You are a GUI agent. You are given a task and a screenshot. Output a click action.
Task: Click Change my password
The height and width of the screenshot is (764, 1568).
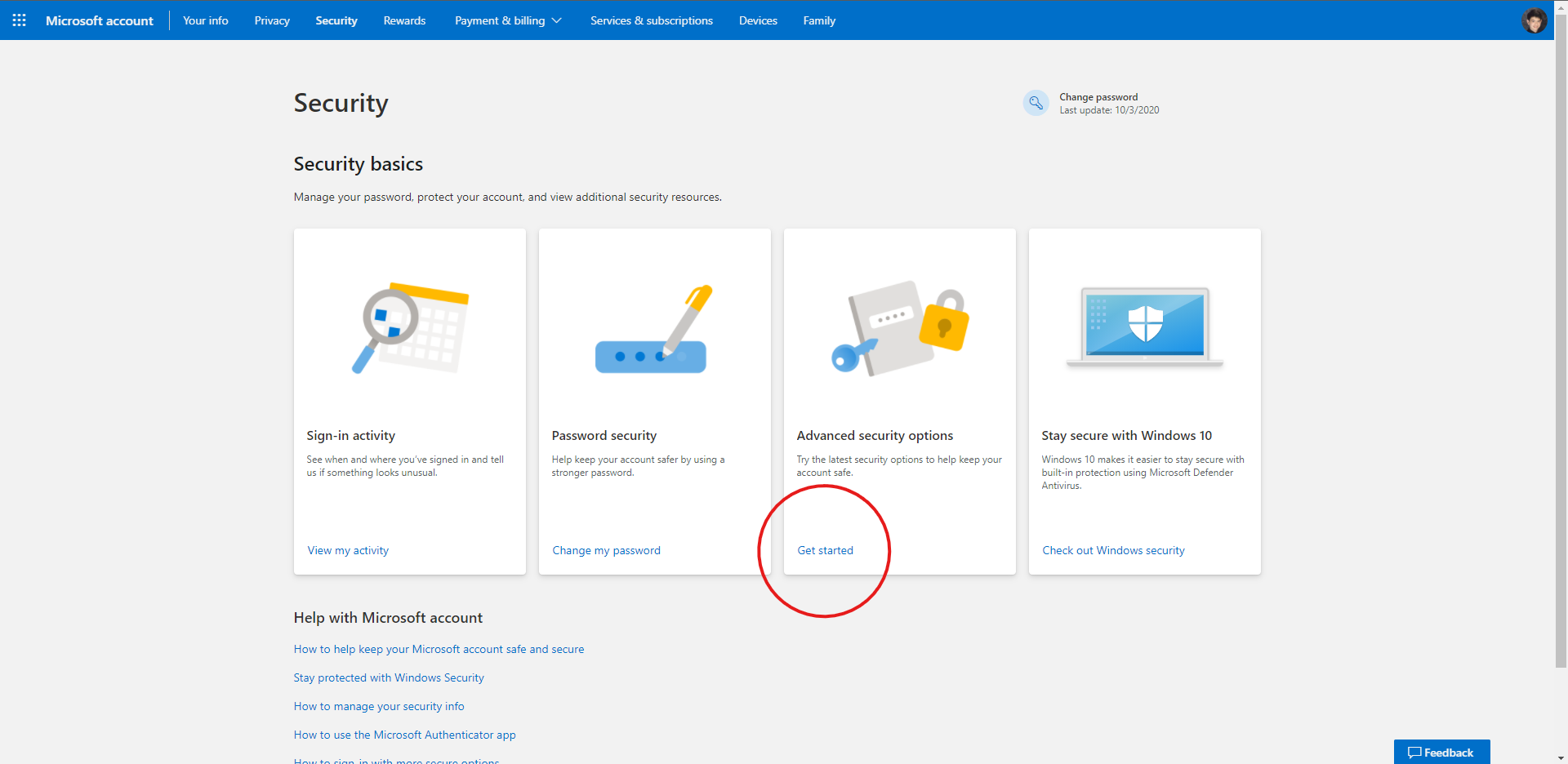point(606,550)
